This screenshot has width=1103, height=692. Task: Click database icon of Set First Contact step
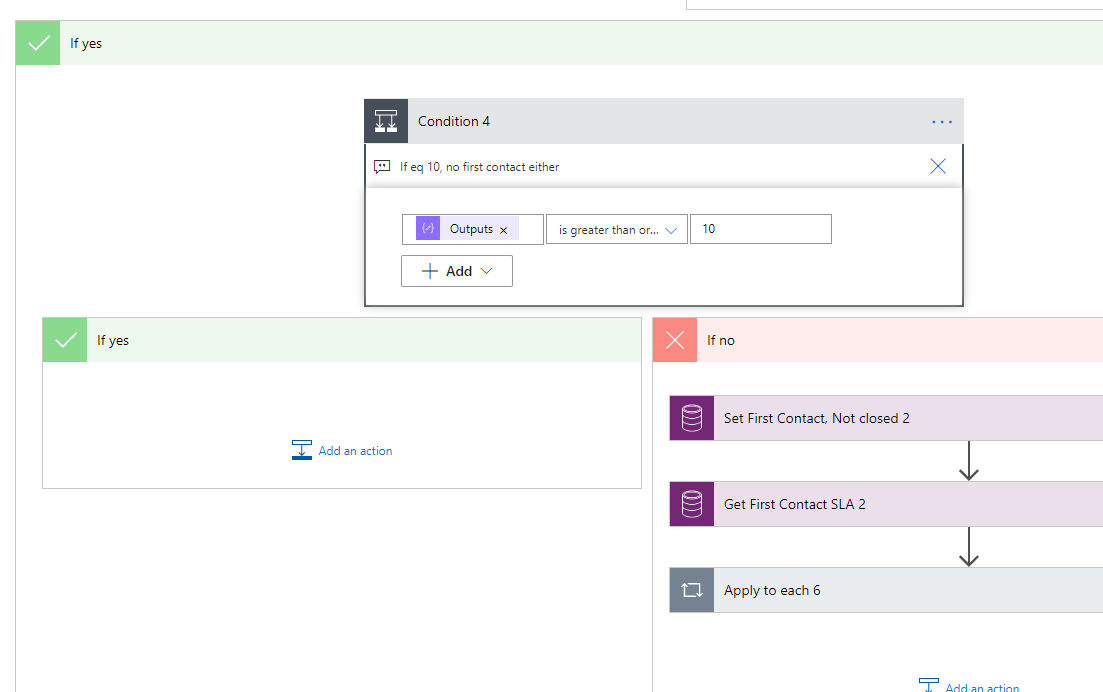tap(691, 418)
